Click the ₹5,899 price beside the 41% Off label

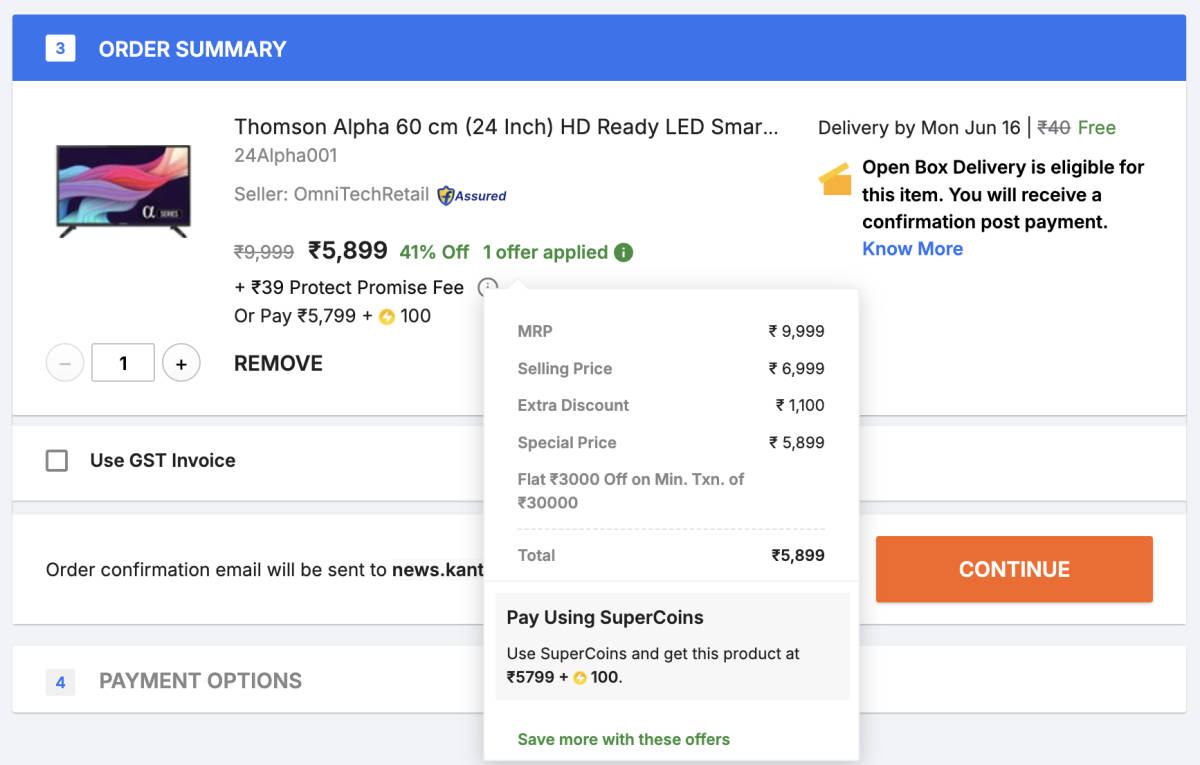coord(347,251)
